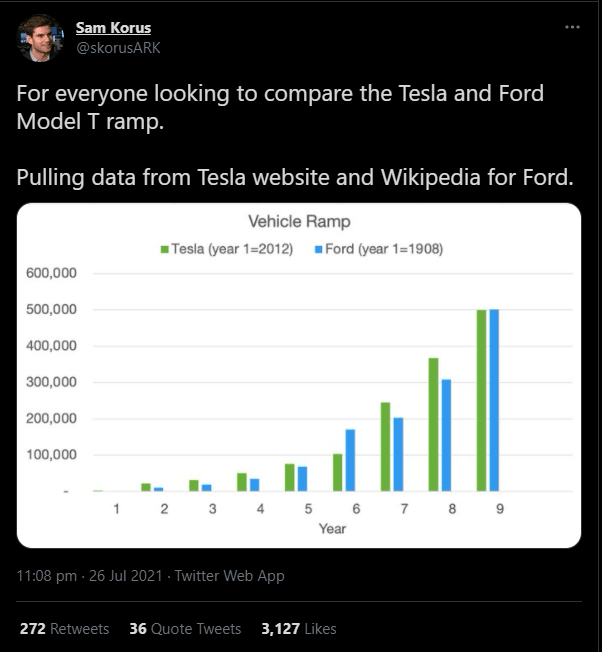
Task: View the 36 Quote Tweets list
Action: [185, 629]
